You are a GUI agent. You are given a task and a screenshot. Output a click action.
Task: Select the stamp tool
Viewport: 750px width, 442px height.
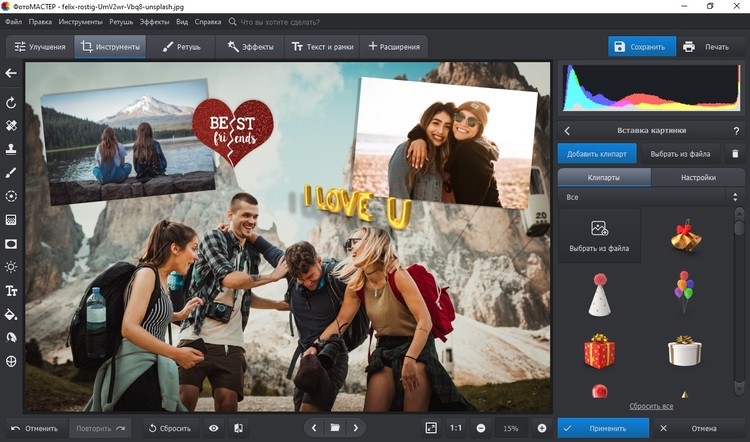point(11,149)
